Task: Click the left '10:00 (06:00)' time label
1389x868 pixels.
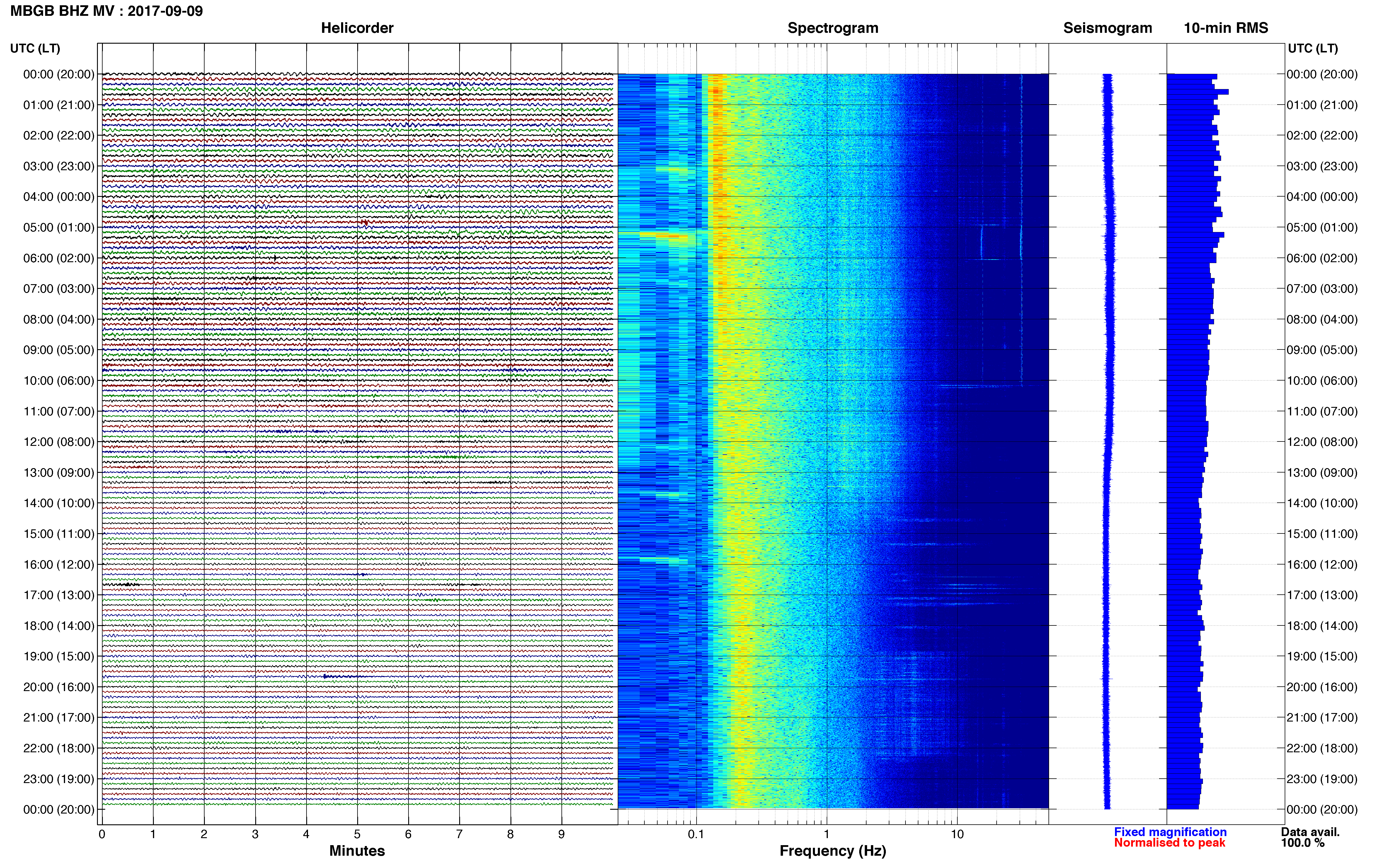Action: click(59, 381)
